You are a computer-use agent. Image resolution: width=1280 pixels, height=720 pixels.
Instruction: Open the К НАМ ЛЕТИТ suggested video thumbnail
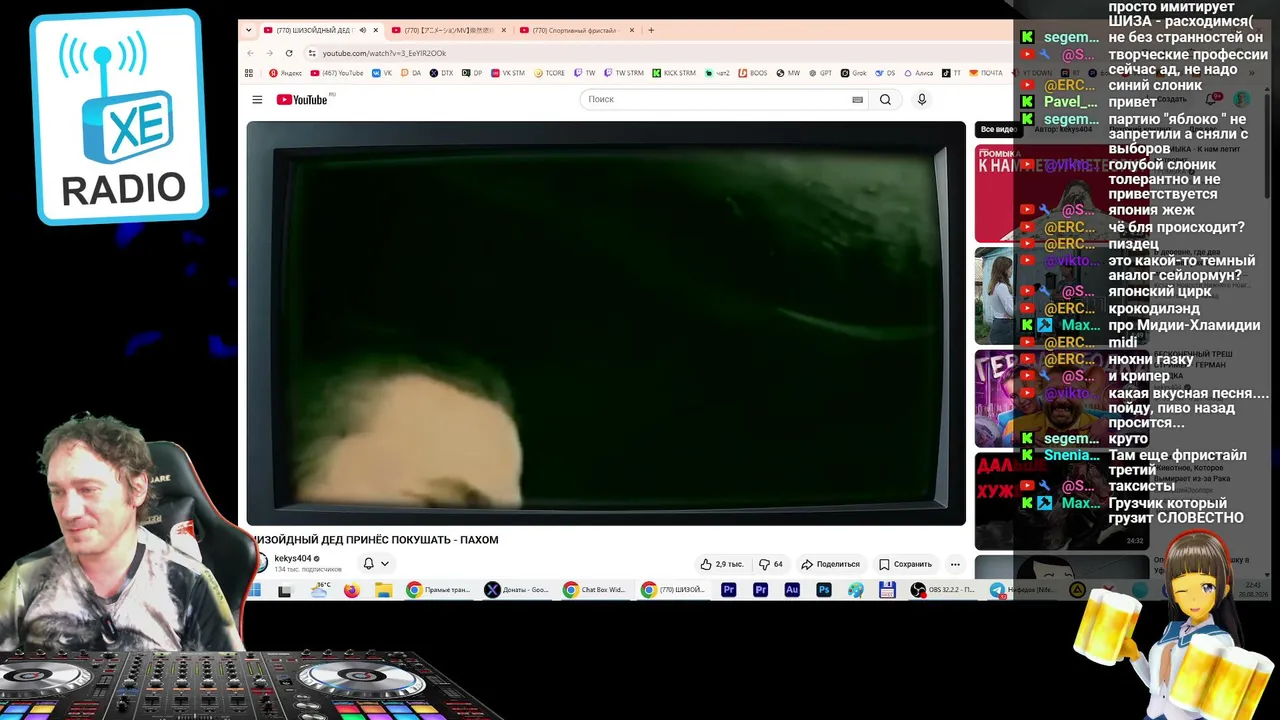click(x=1060, y=193)
